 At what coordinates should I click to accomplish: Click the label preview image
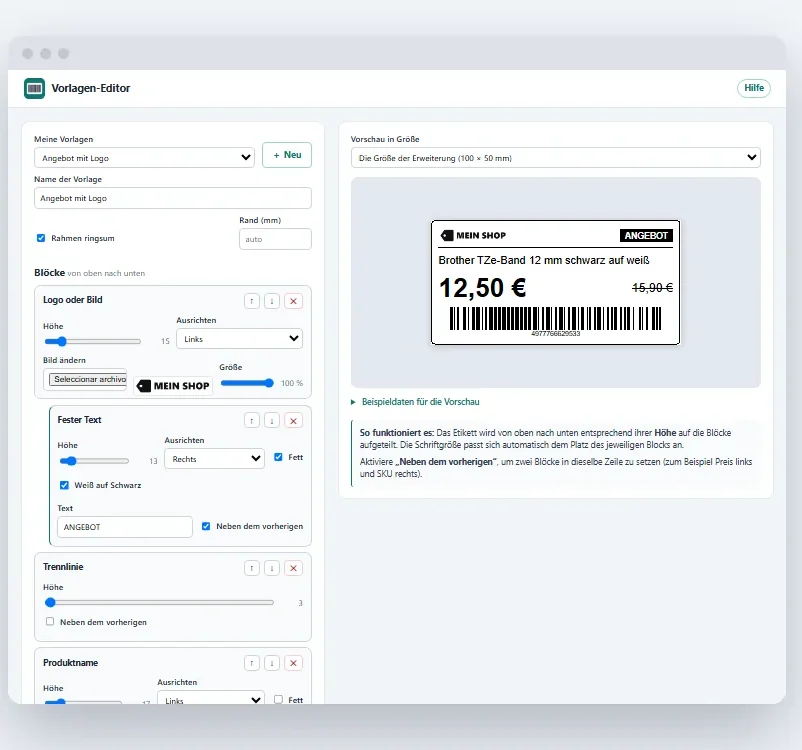pos(555,282)
